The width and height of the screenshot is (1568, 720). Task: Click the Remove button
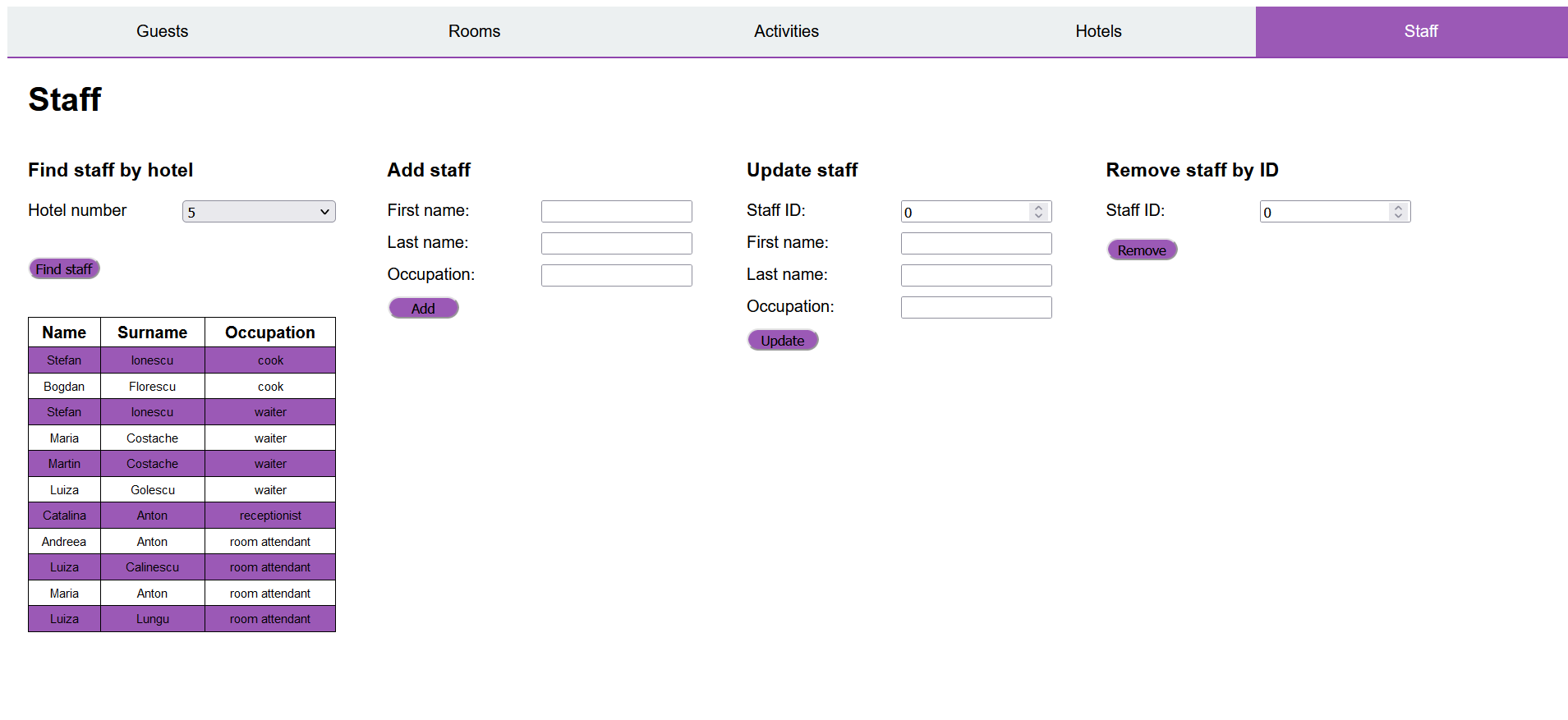[1142, 250]
